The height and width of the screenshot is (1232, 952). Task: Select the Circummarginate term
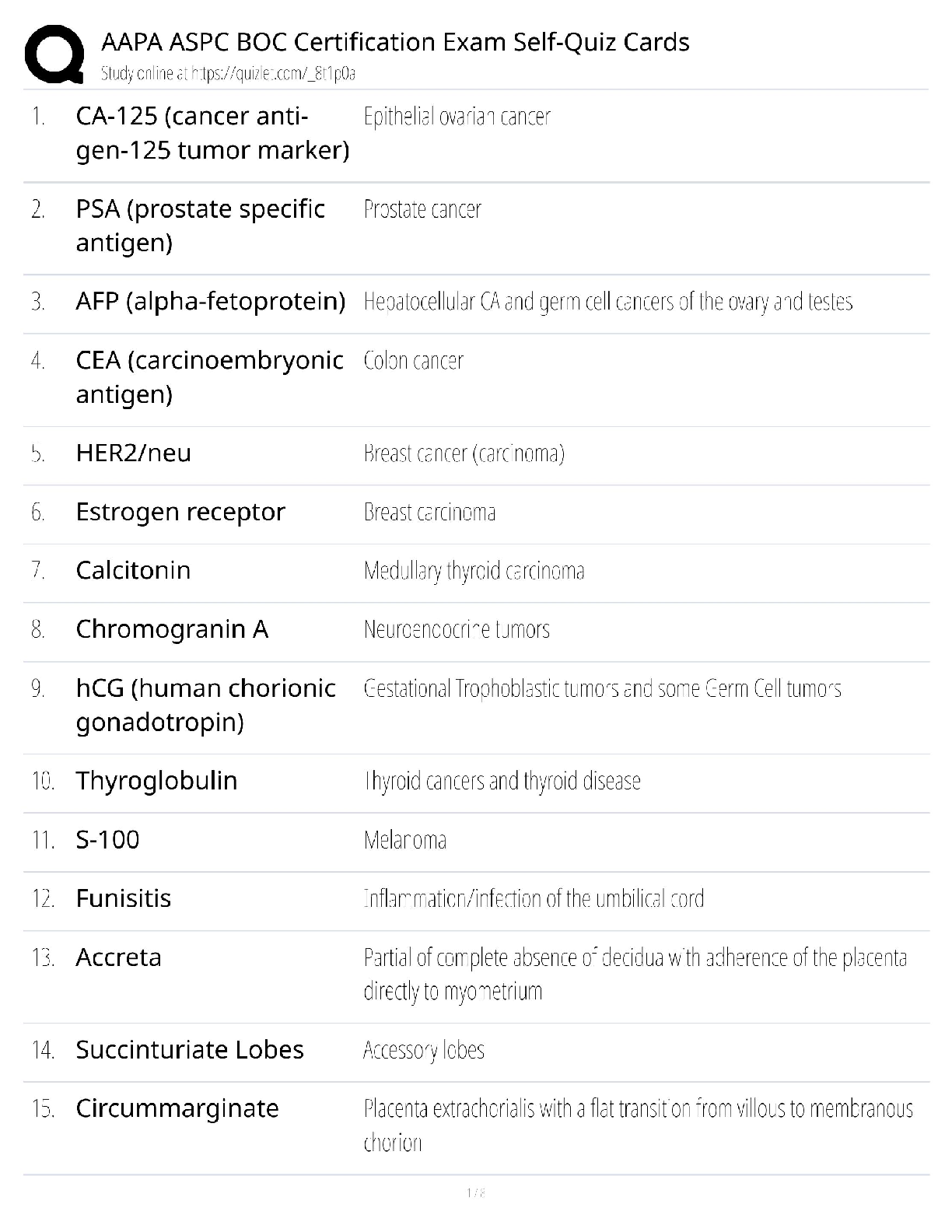coord(177,1108)
